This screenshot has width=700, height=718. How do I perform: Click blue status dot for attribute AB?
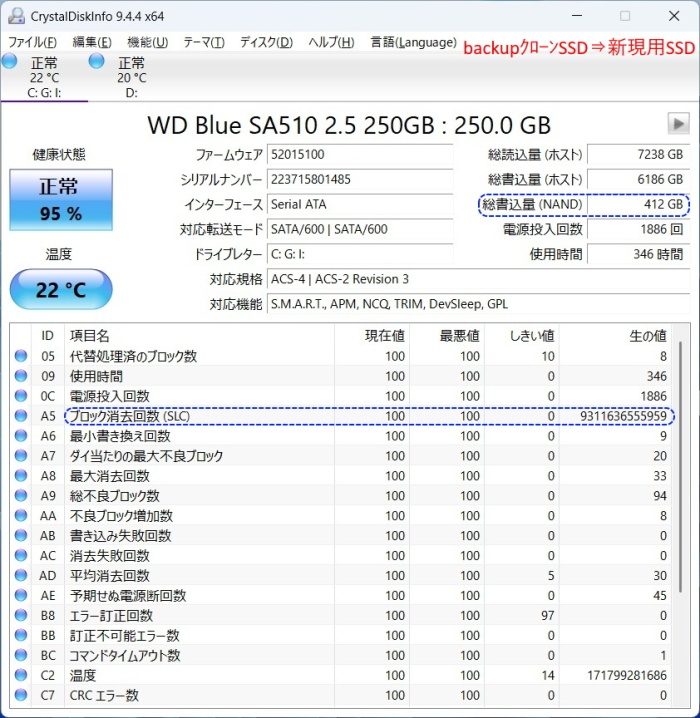(21, 535)
